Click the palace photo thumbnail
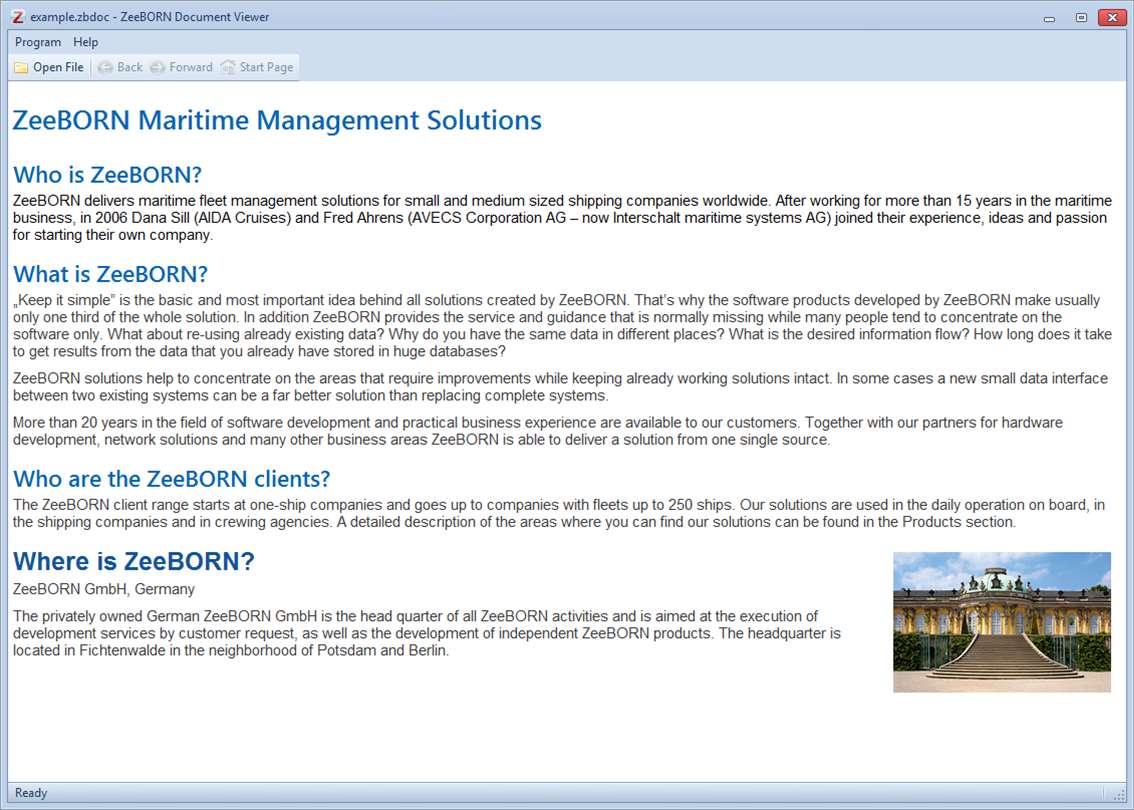The width and height of the screenshot is (1134, 810). (x=1002, y=622)
